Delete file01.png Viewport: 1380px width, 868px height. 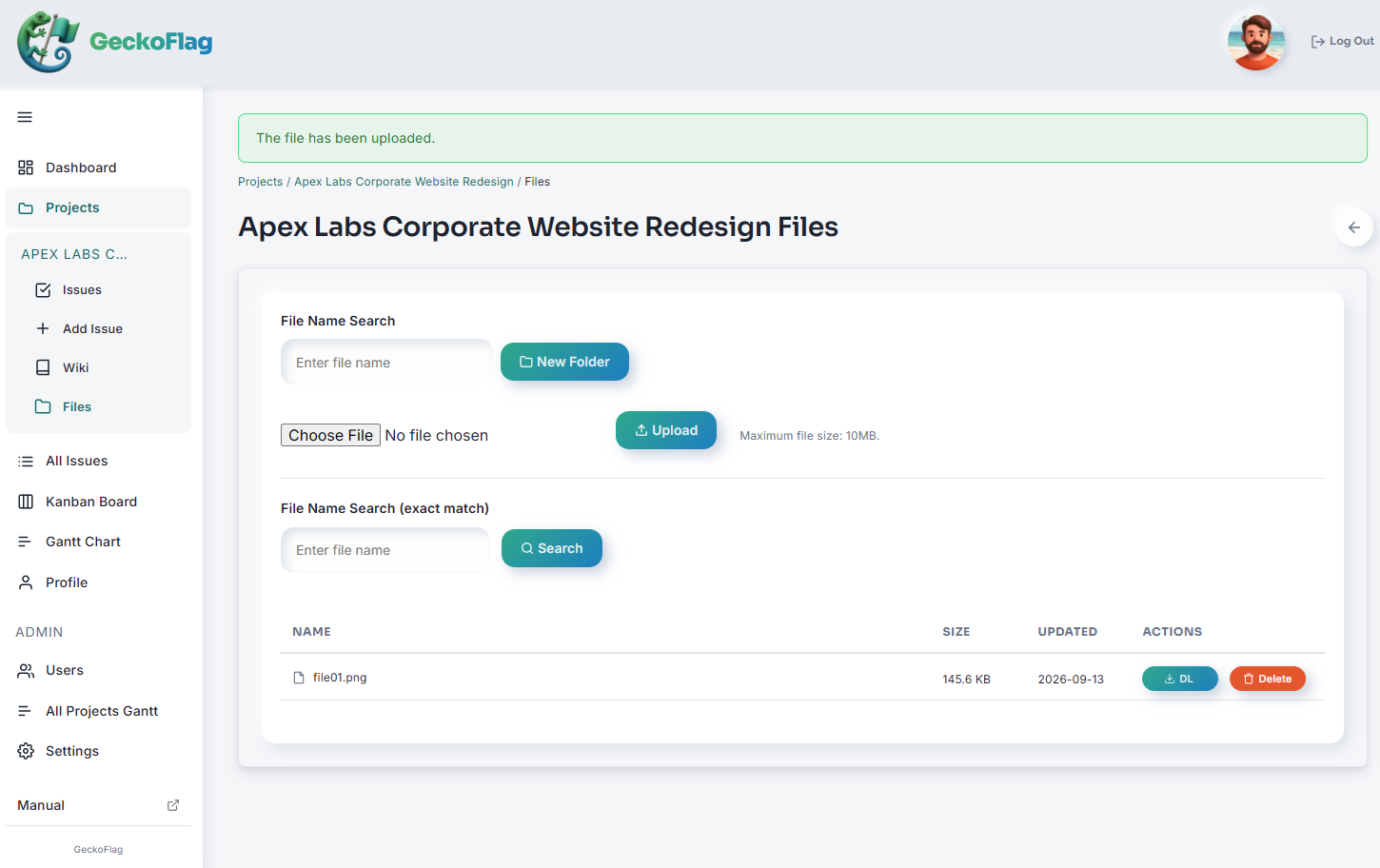coord(1268,679)
